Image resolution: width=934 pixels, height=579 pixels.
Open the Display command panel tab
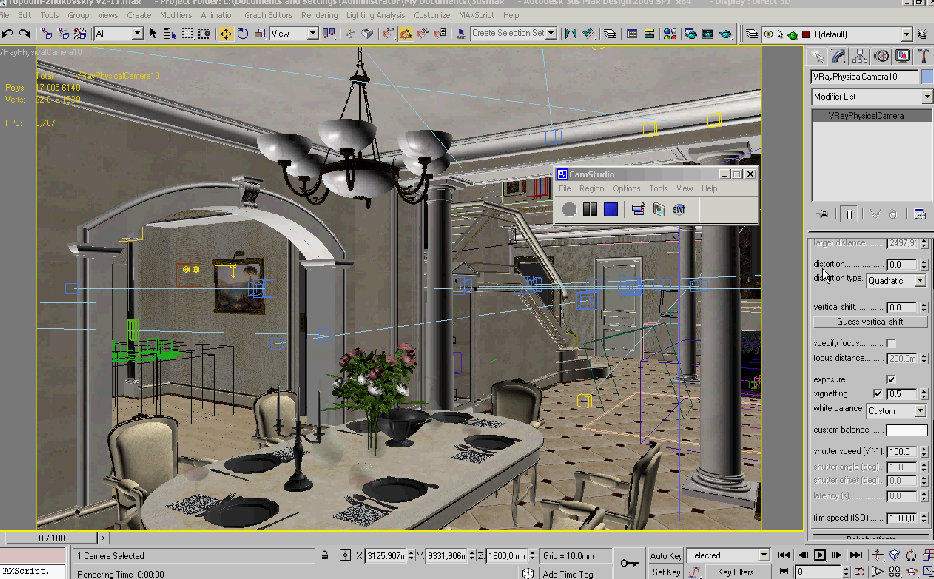click(x=902, y=57)
